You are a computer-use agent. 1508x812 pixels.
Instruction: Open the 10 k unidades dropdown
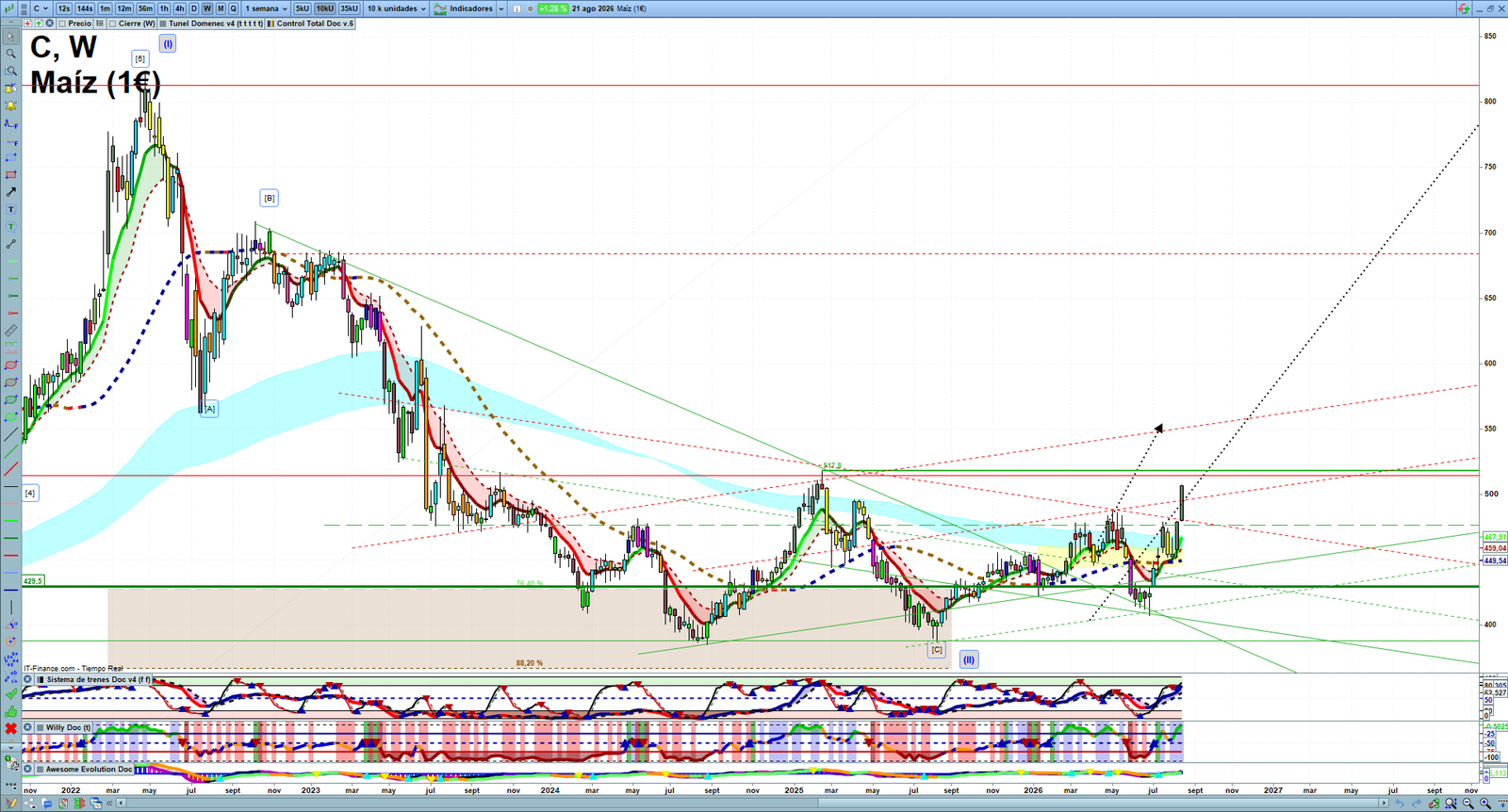tap(396, 8)
